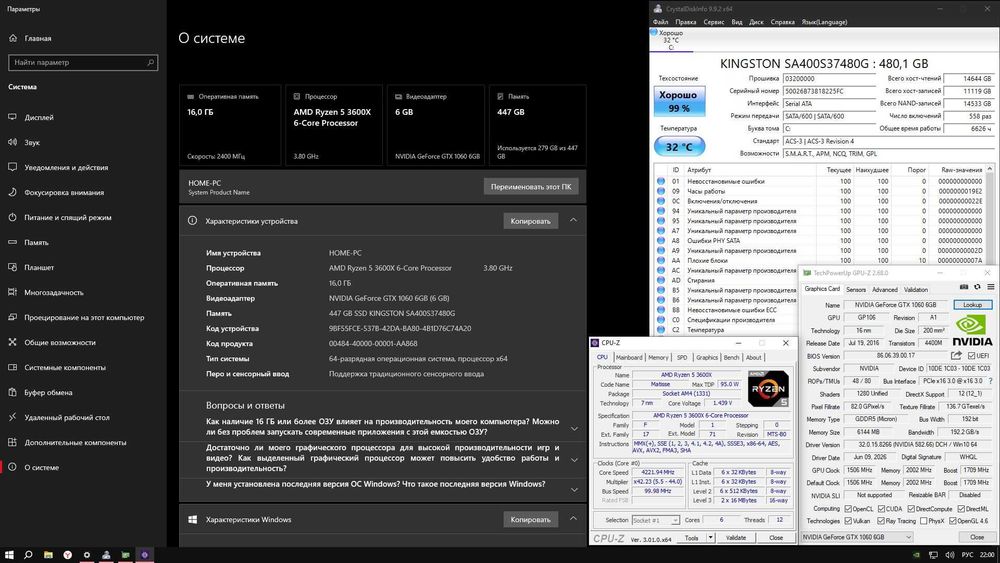Click Validate button in CPU-Z
Viewport: 1000px width, 563px height.
[x=736, y=537]
